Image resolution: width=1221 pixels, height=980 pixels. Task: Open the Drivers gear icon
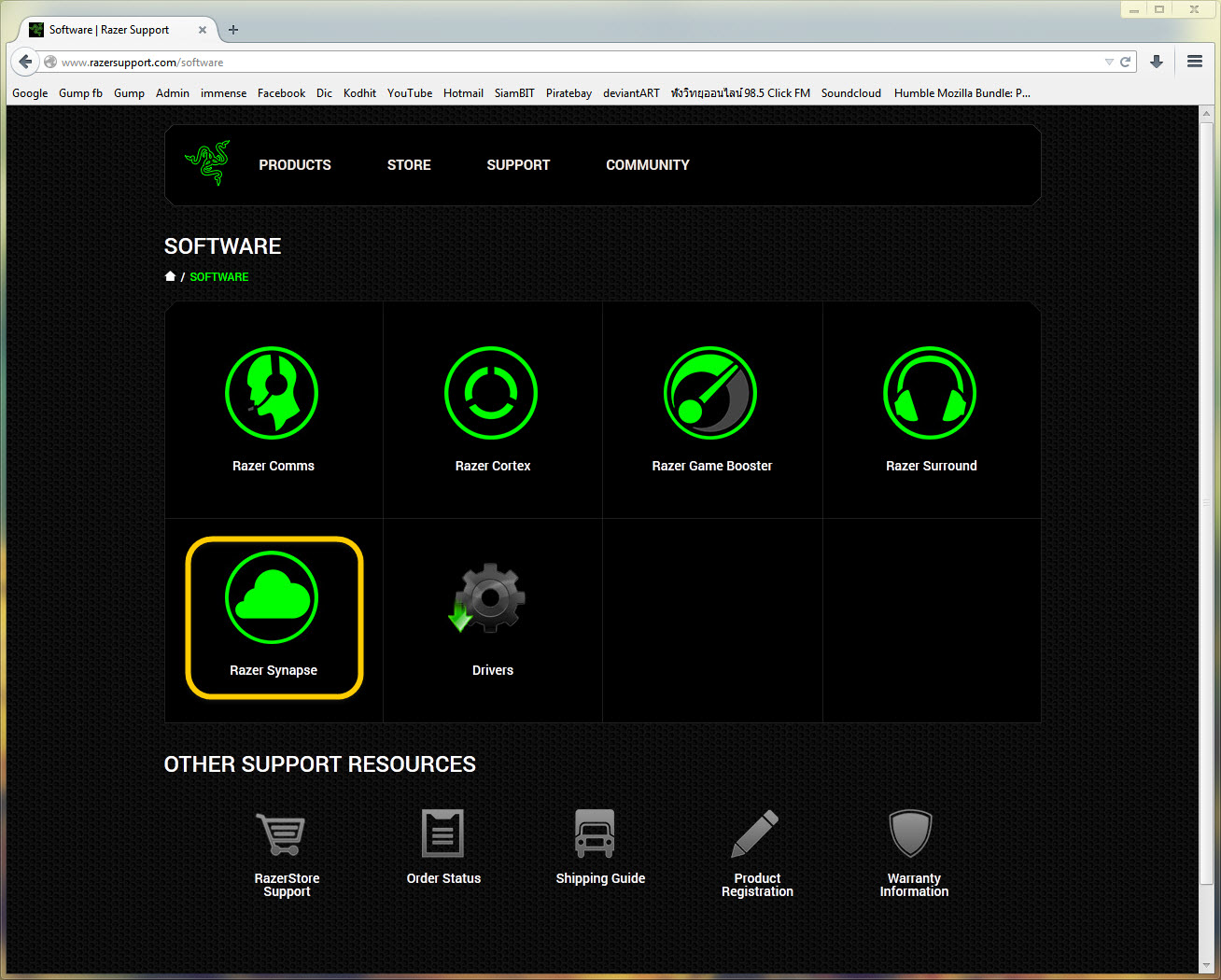click(x=489, y=598)
